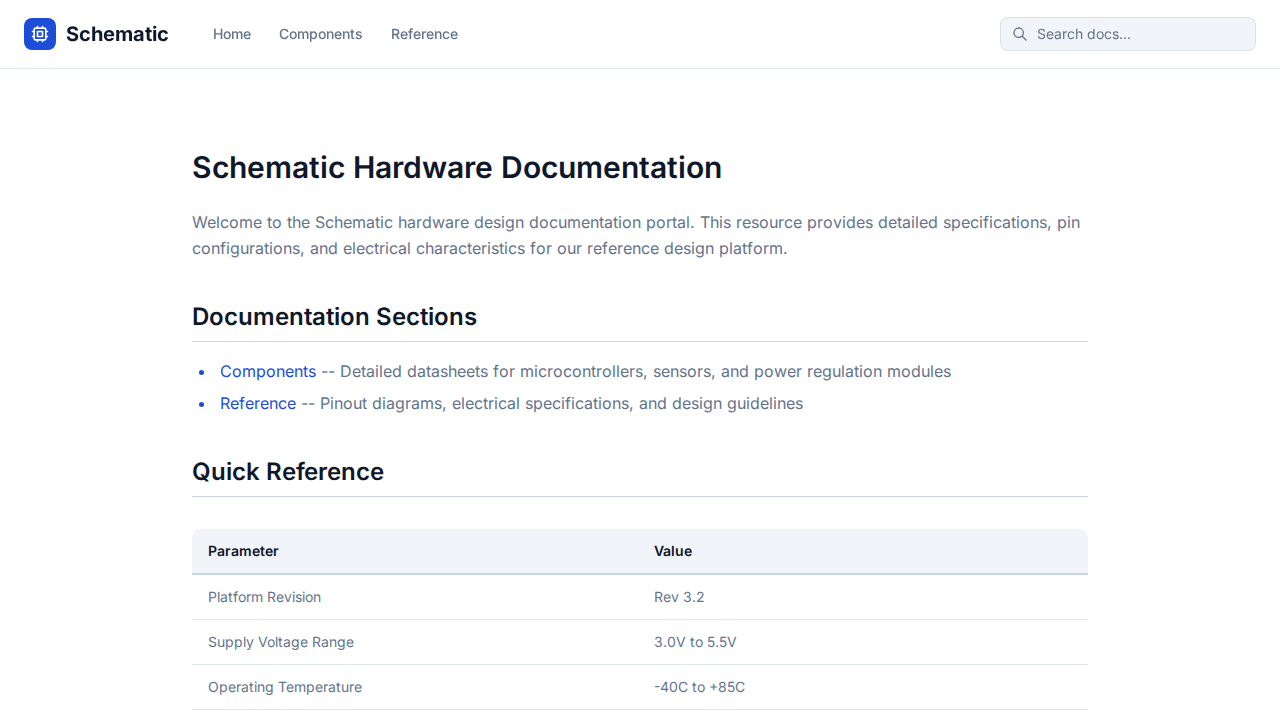Select the Rev 3.2 value cell

tap(679, 597)
